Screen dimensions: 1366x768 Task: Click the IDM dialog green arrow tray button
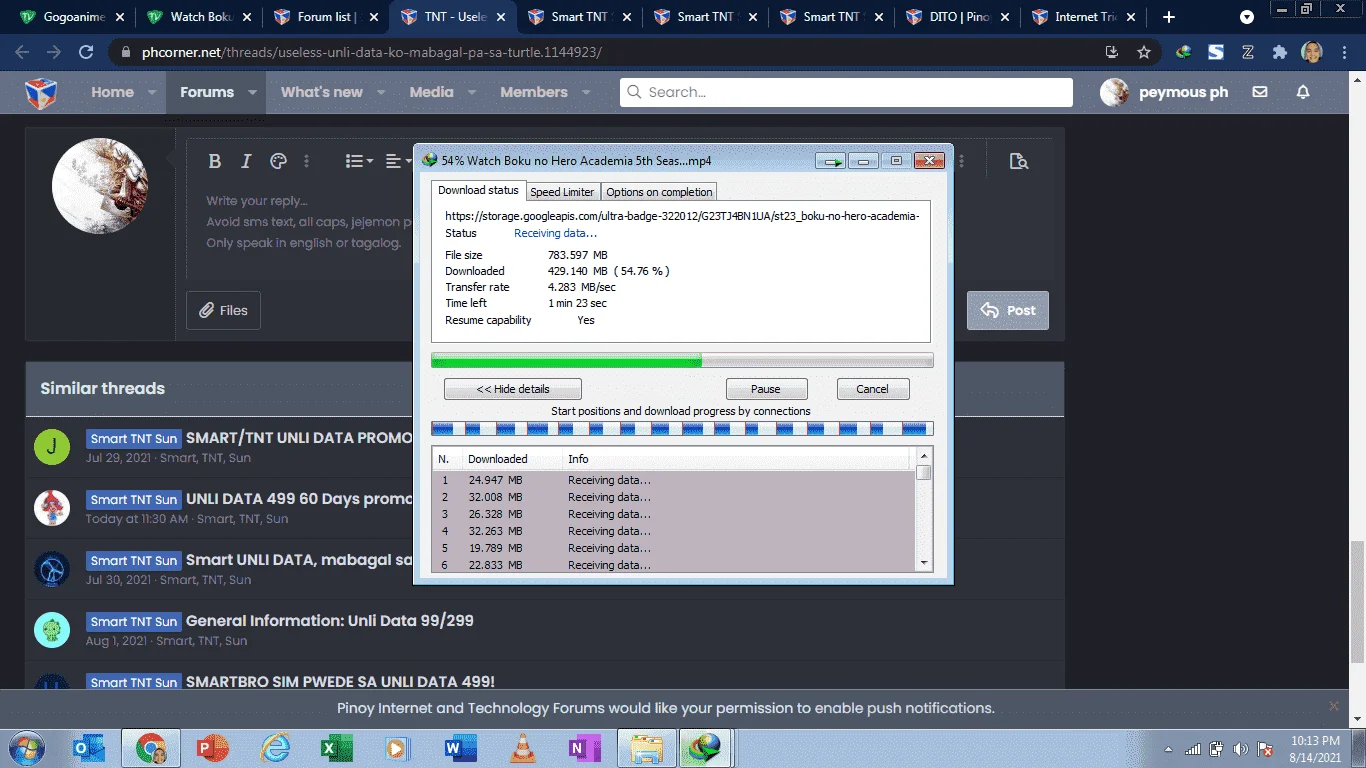830,161
